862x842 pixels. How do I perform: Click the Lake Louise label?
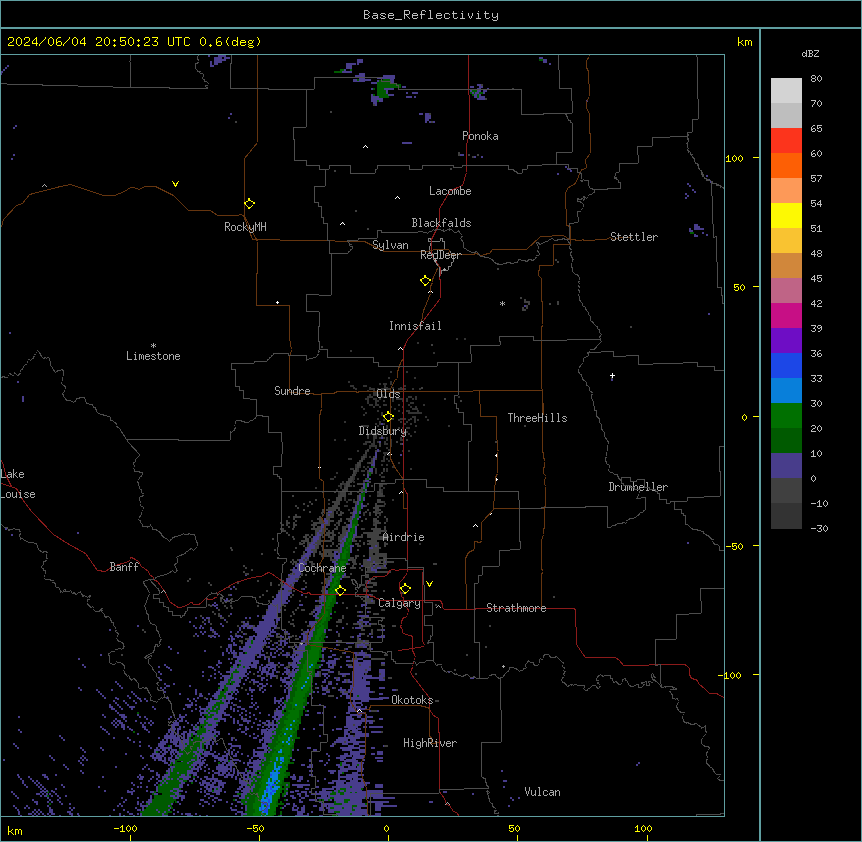click(x=18, y=484)
